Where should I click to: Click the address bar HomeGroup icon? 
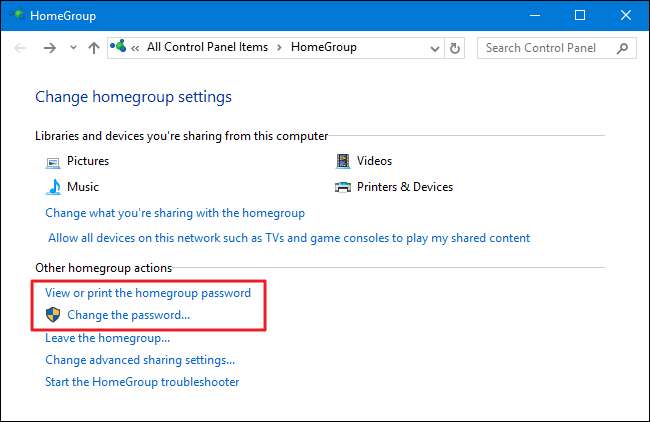[122, 47]
